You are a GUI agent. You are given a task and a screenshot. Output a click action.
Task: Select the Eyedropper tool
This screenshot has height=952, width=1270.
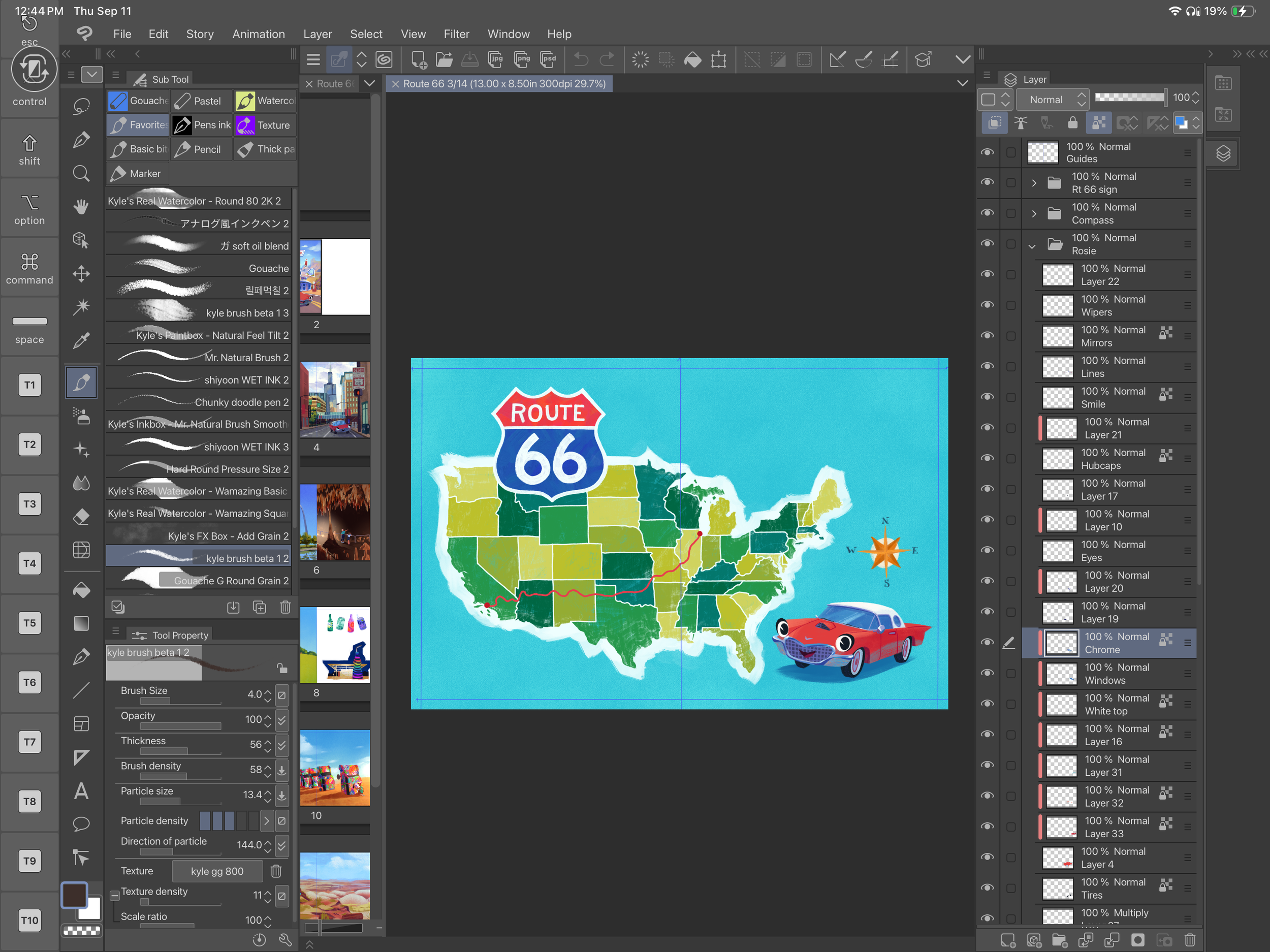click(81, 341)
